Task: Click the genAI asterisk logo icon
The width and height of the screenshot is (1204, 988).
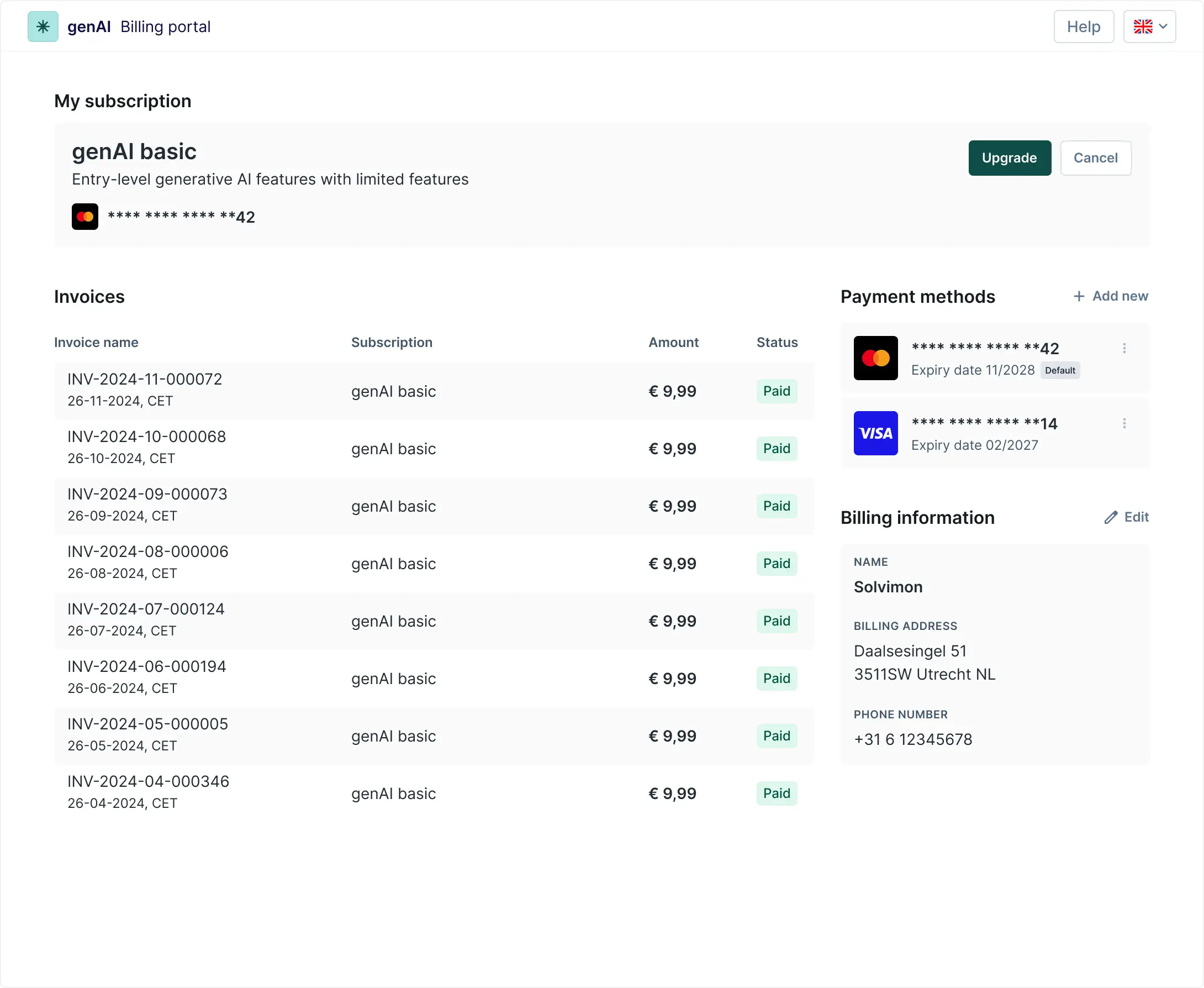Action: [43, 27]
